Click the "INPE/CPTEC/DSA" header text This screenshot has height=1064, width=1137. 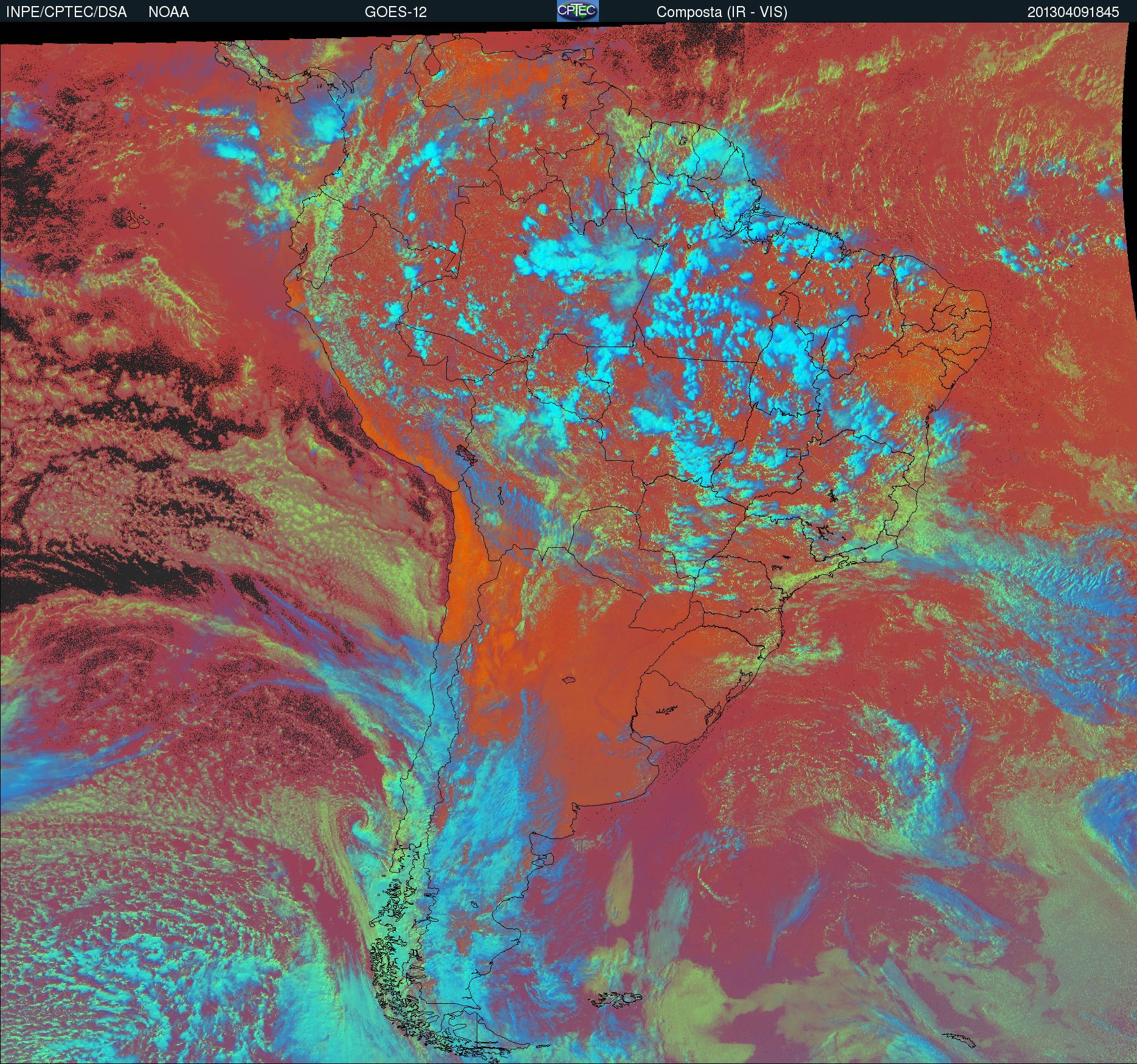click(66, 12)
